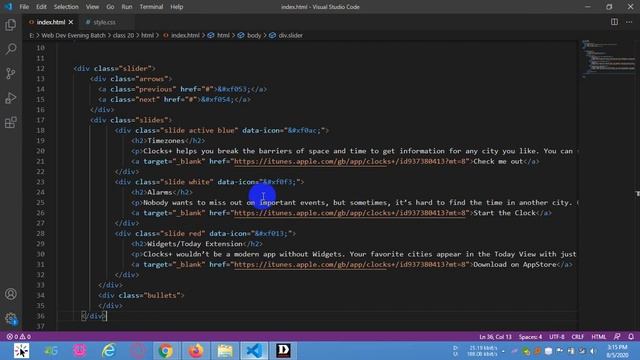Open the Run and Debug view

pyautogui.click(x=11, y=98)
